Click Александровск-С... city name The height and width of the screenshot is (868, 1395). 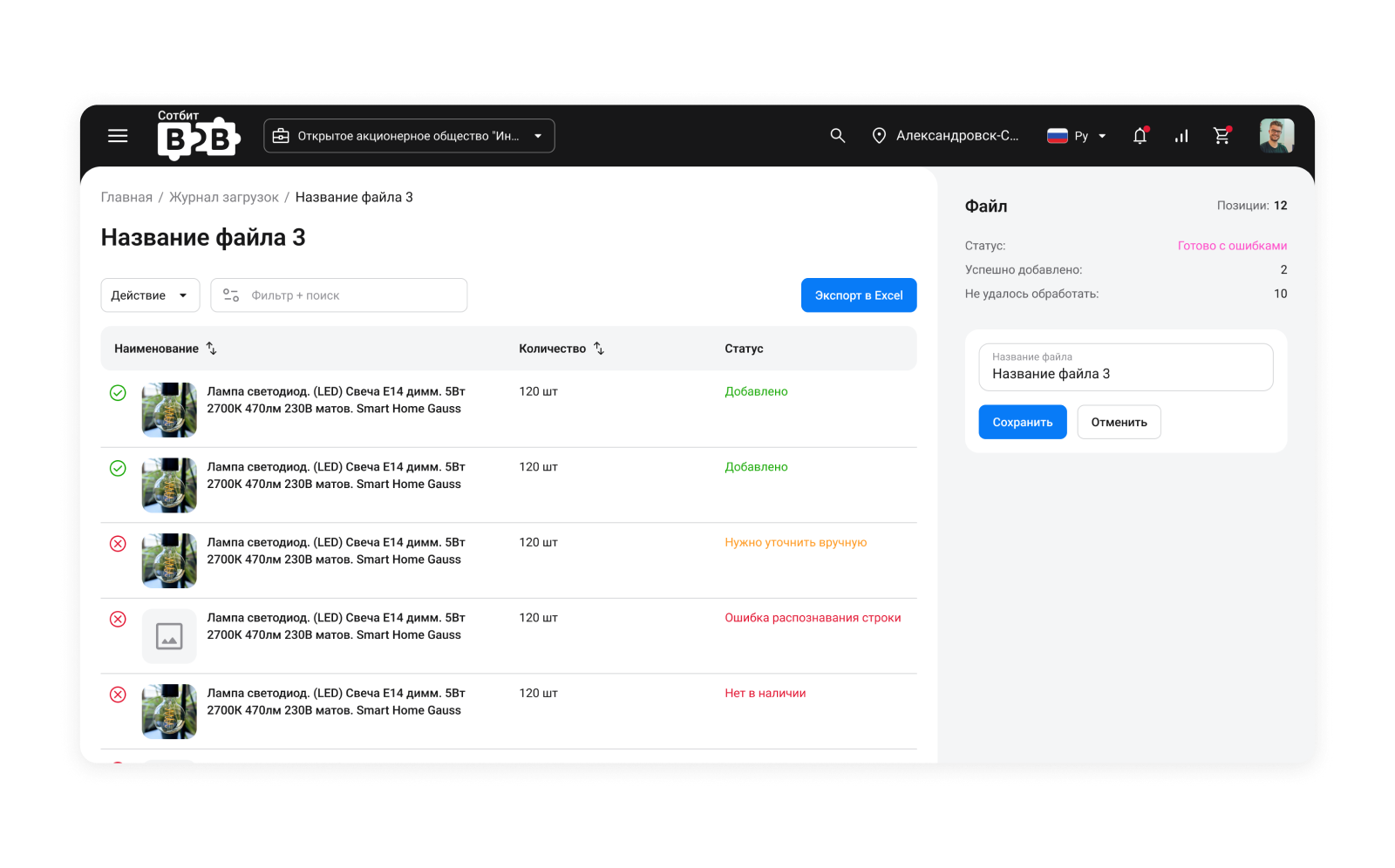(x=957, y=136)
